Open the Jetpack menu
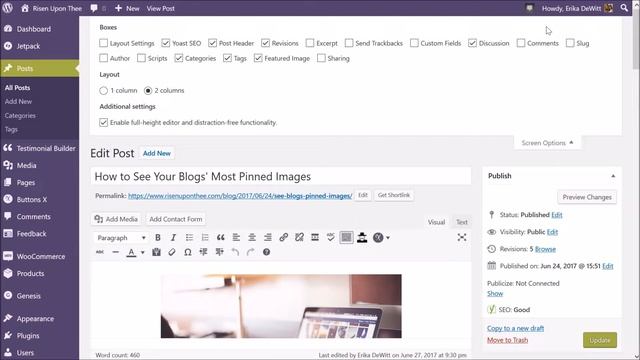 coord(40,46)
